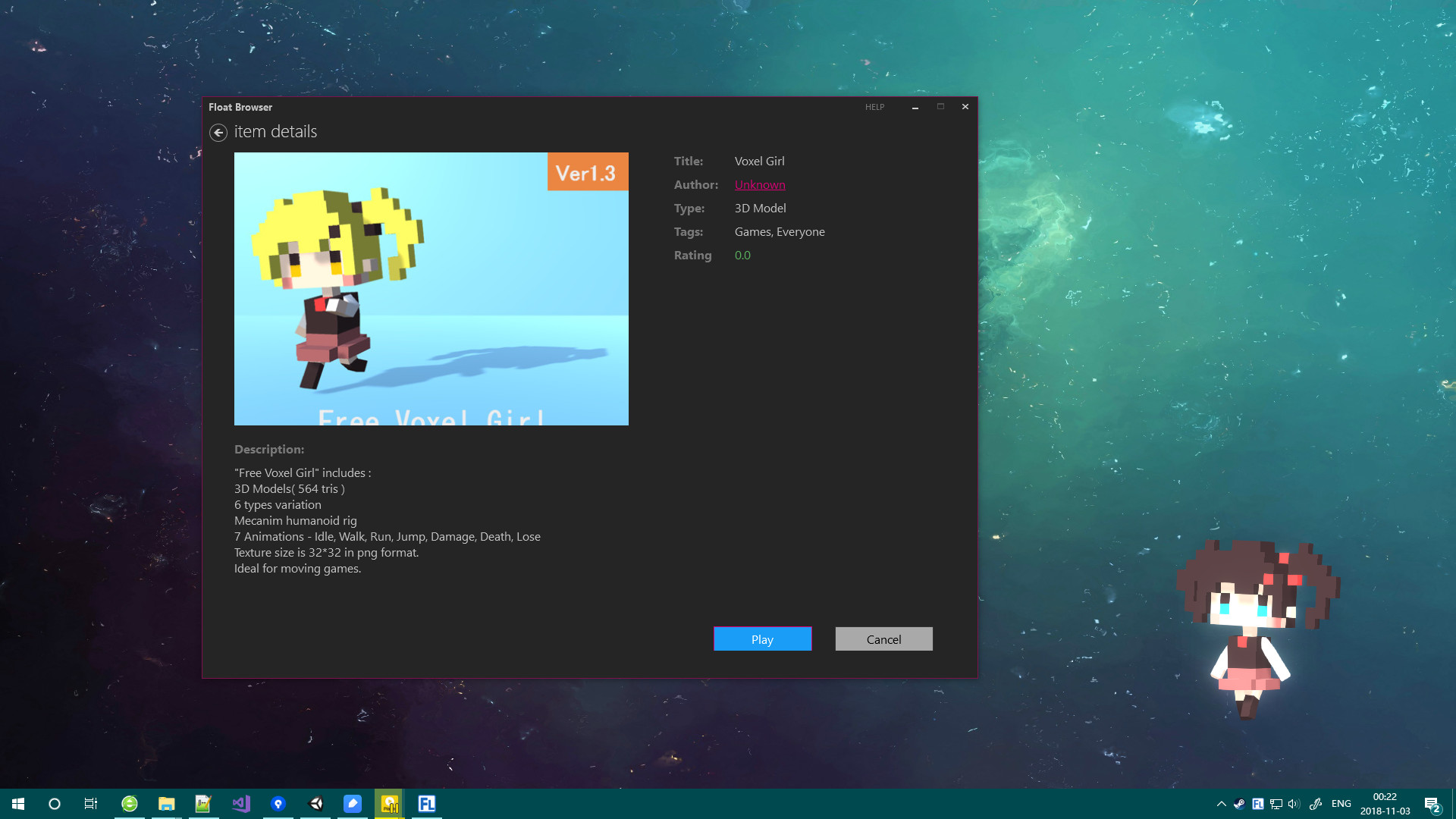Open the green browser taskbar icon
The image size is (1456, 819).
pos(130,804)
